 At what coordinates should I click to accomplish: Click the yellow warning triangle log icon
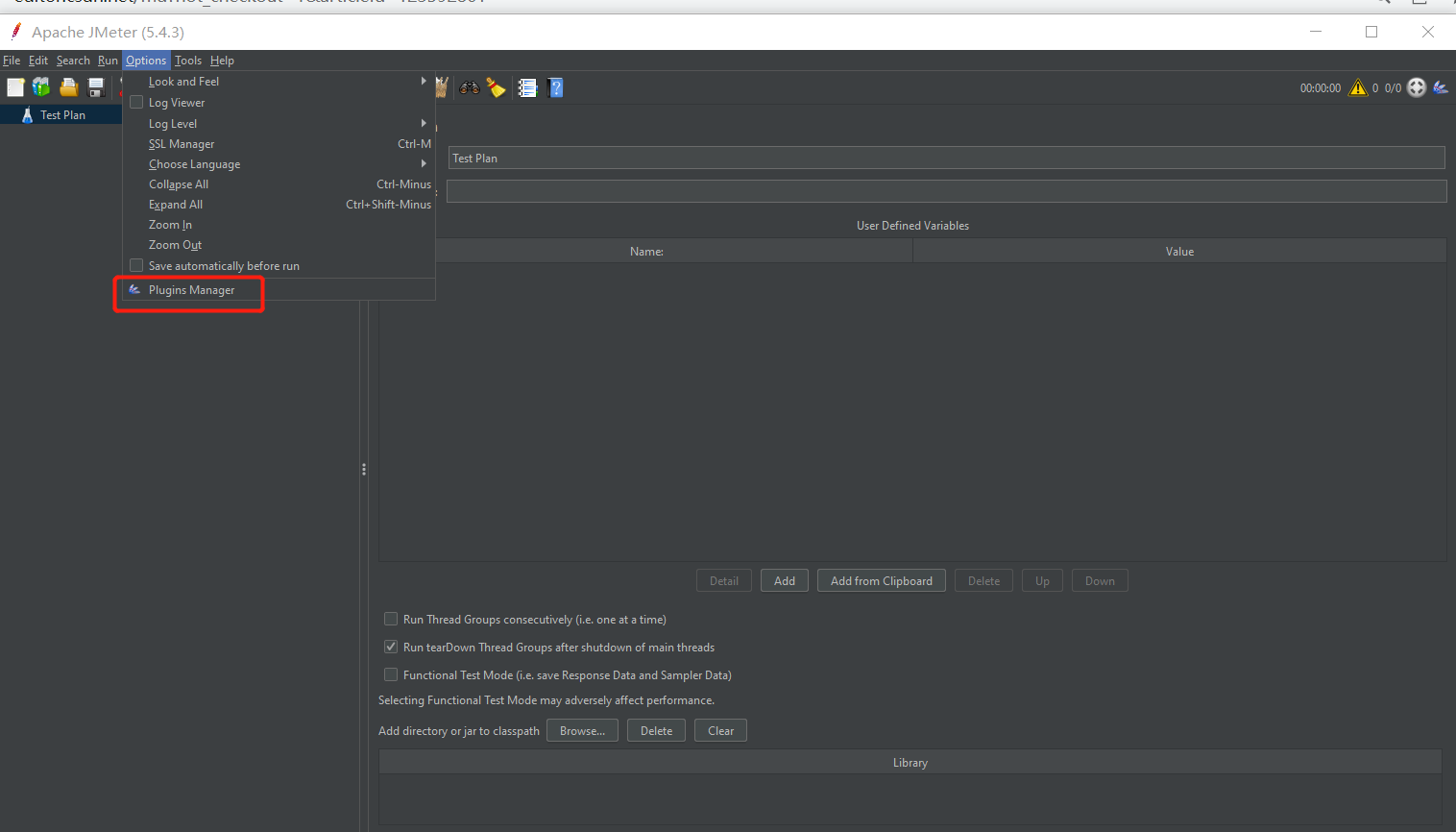(x=1358, y=87)
